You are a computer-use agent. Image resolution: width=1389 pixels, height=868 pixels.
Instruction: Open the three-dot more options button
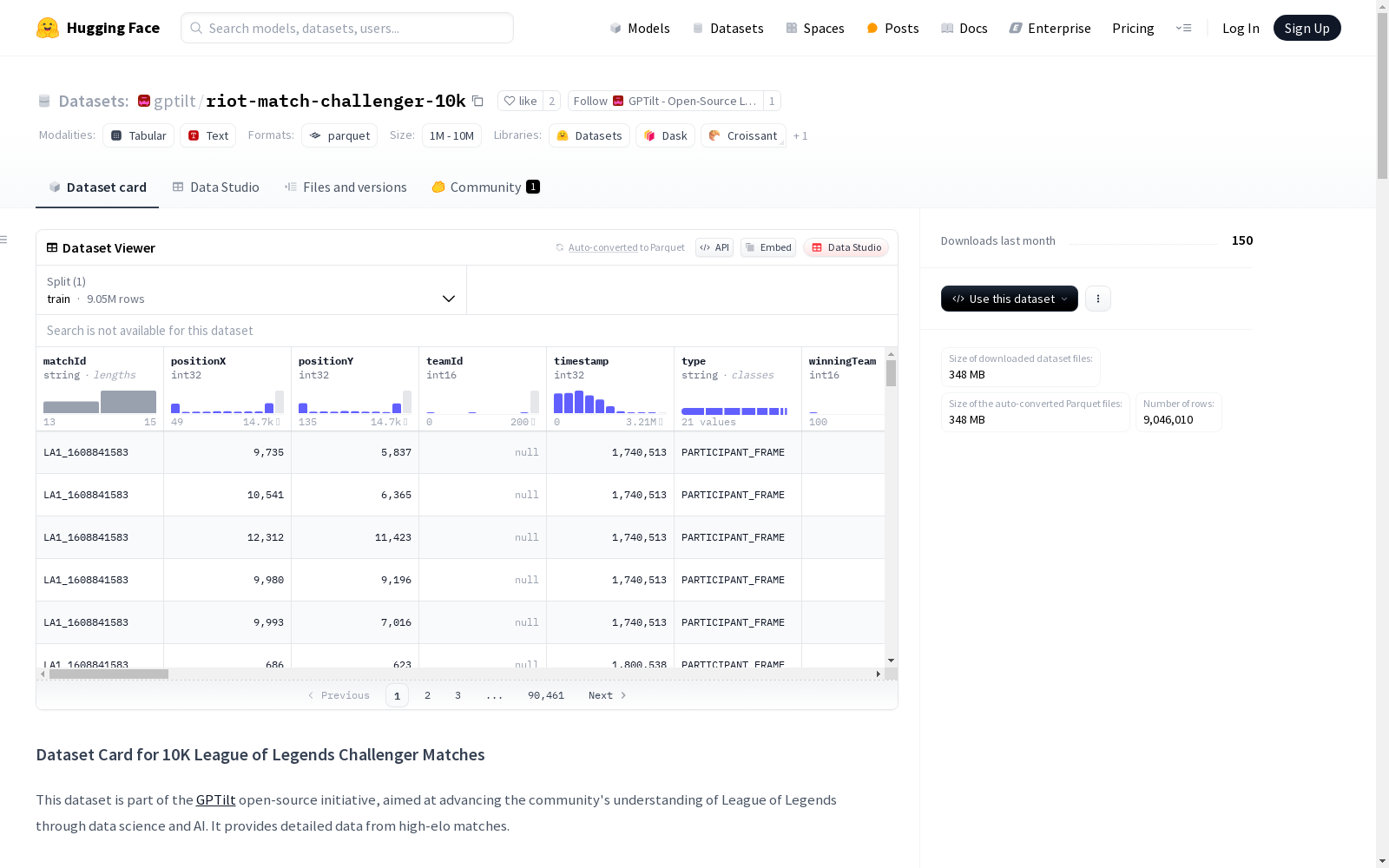point(1098,299)
